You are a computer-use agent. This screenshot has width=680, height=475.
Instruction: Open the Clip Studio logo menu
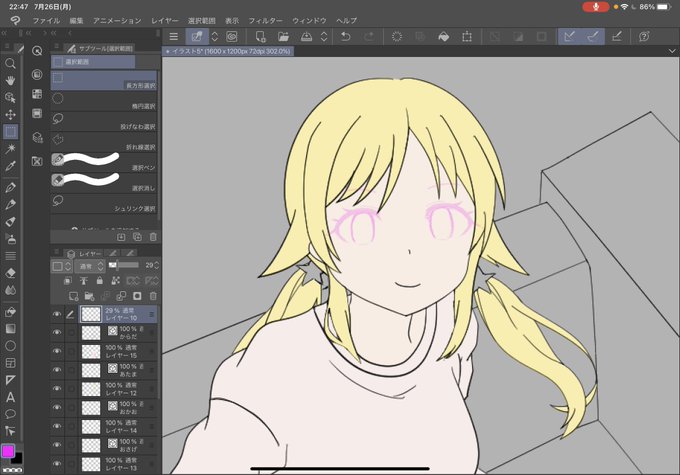tap(15, 20)
